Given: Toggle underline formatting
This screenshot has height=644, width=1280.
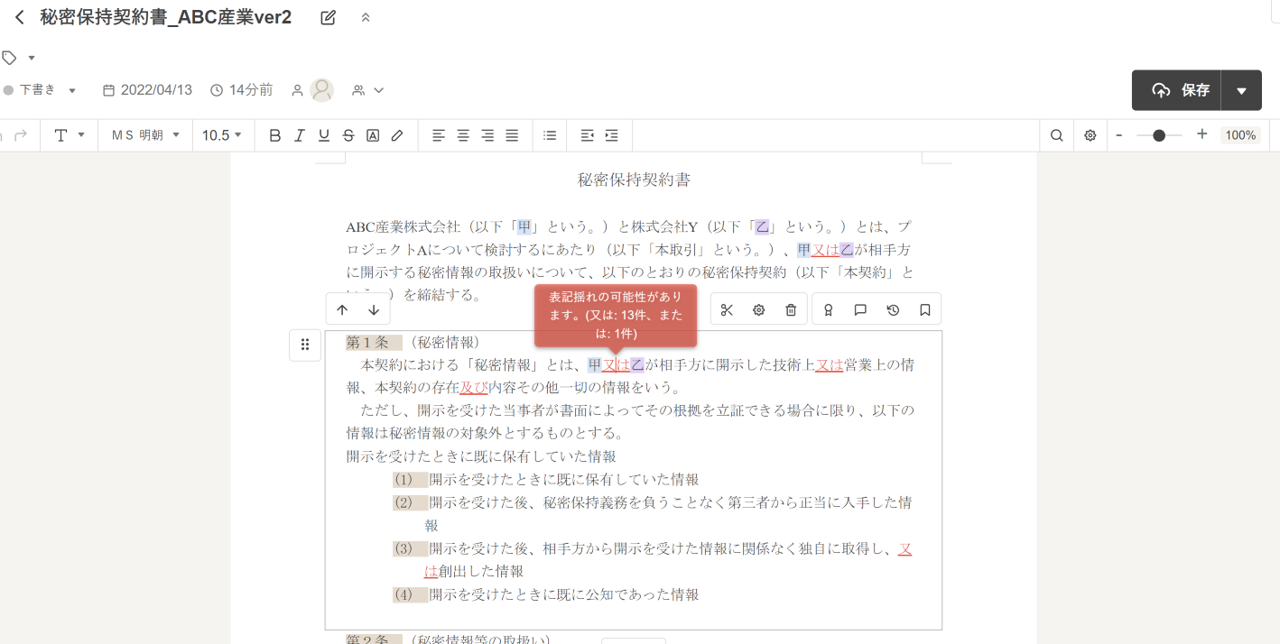Looking at the screenshot, I should click(x=323, y=135).
